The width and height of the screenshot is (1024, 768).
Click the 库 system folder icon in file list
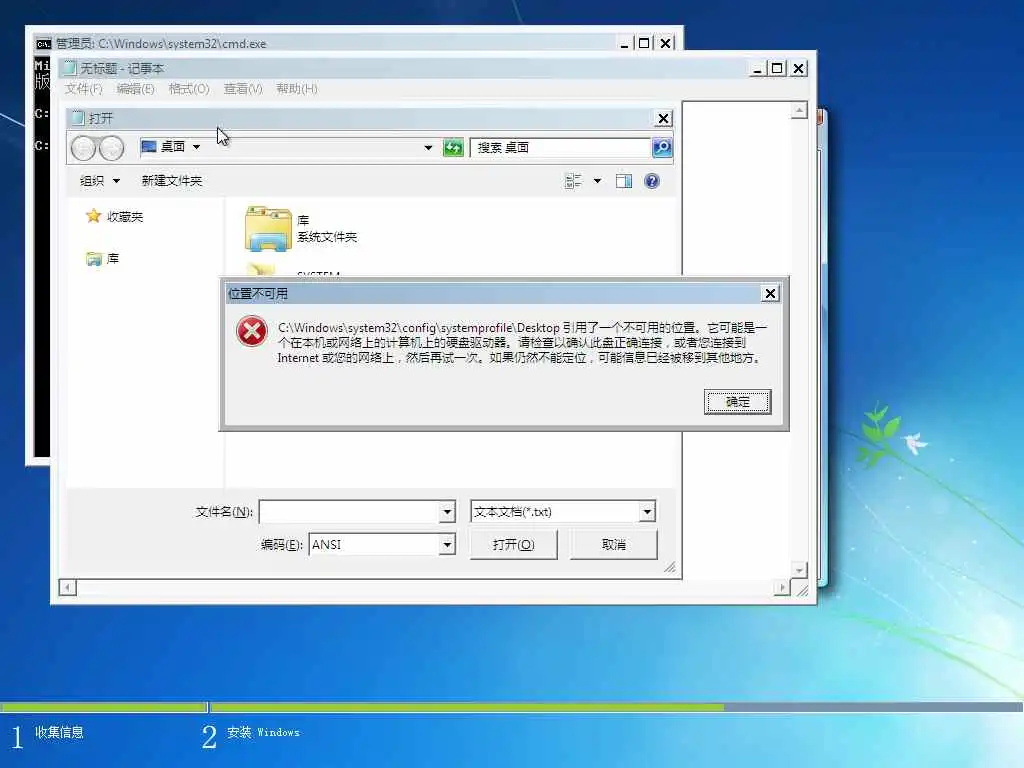(268, 229)
